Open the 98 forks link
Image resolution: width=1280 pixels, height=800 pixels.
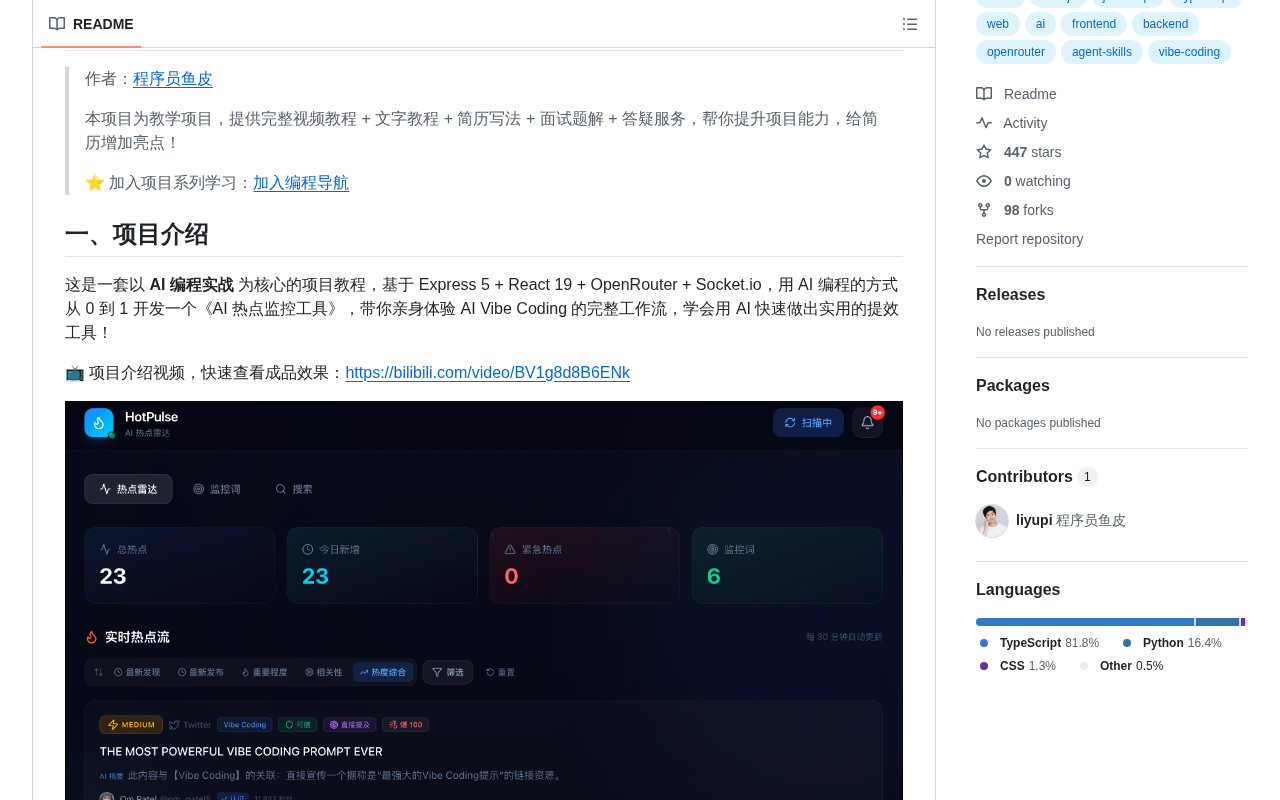(x=1029, y=210)
